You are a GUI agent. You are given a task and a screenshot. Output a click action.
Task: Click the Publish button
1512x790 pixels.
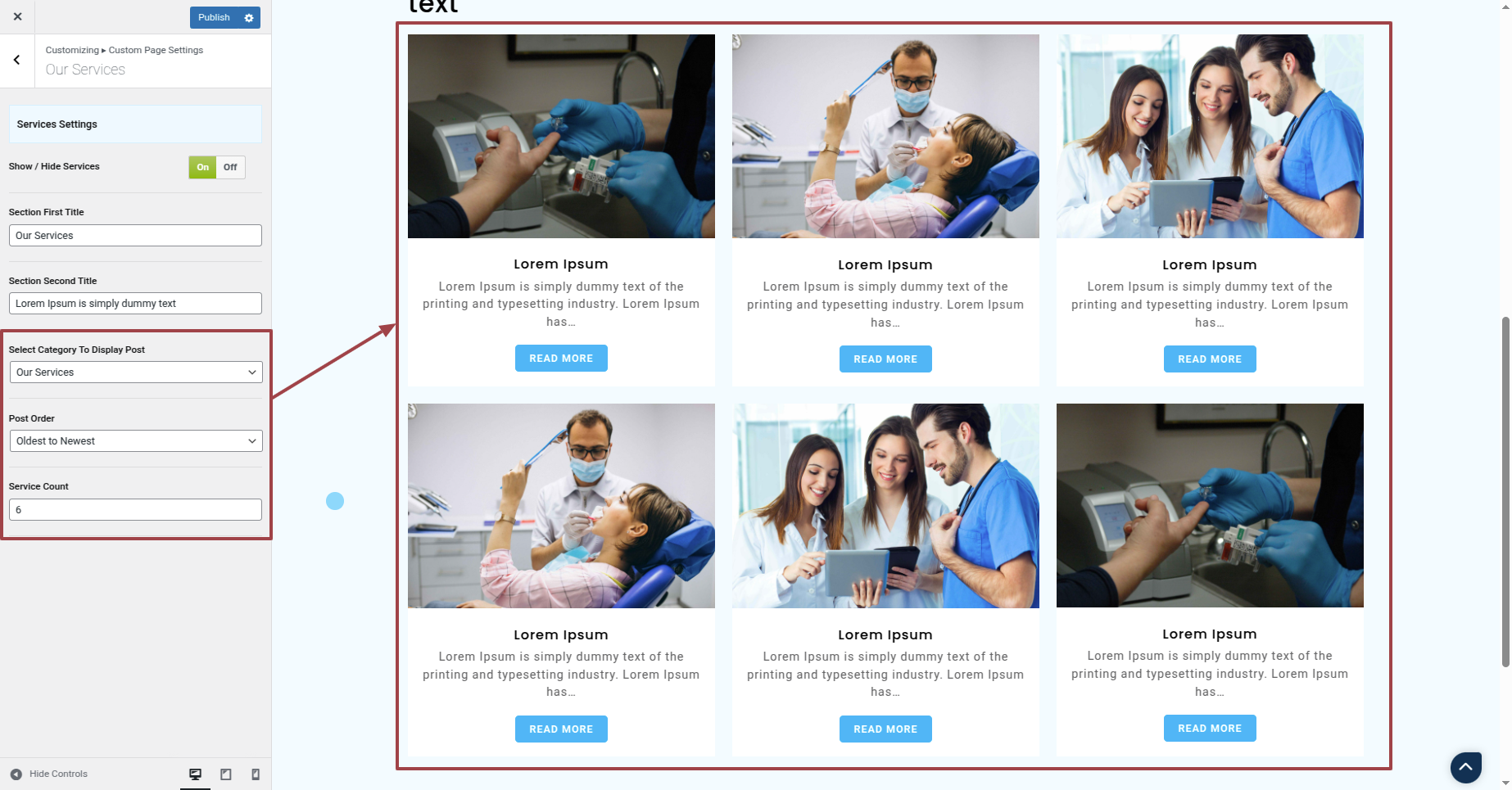(214, 17)
